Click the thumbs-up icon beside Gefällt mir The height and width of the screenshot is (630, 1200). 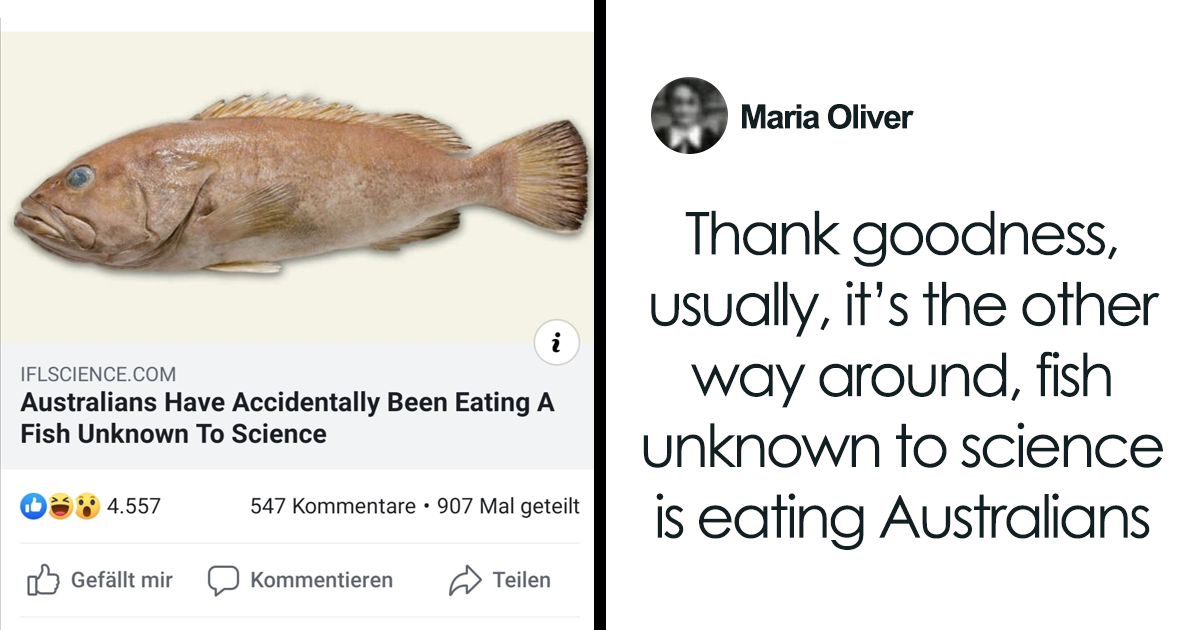(x=45, y=579)
